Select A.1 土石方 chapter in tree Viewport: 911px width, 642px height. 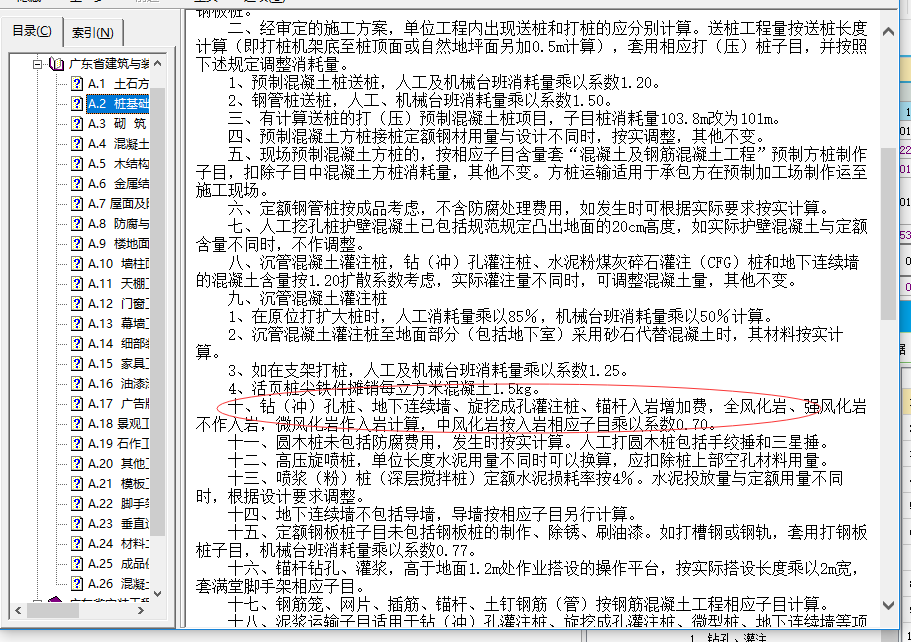coord(118,84)
